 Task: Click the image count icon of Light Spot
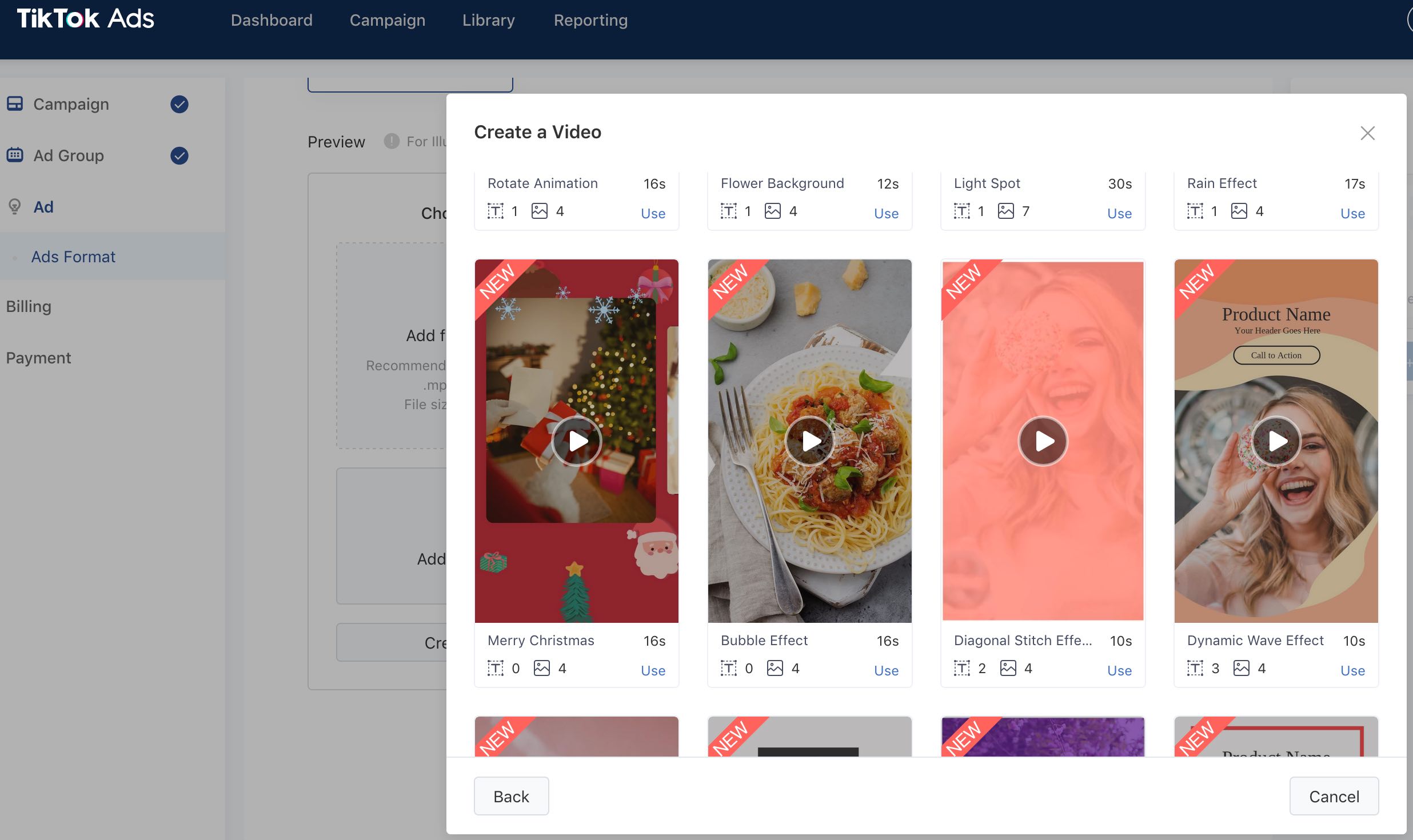tap(1006, 211)
